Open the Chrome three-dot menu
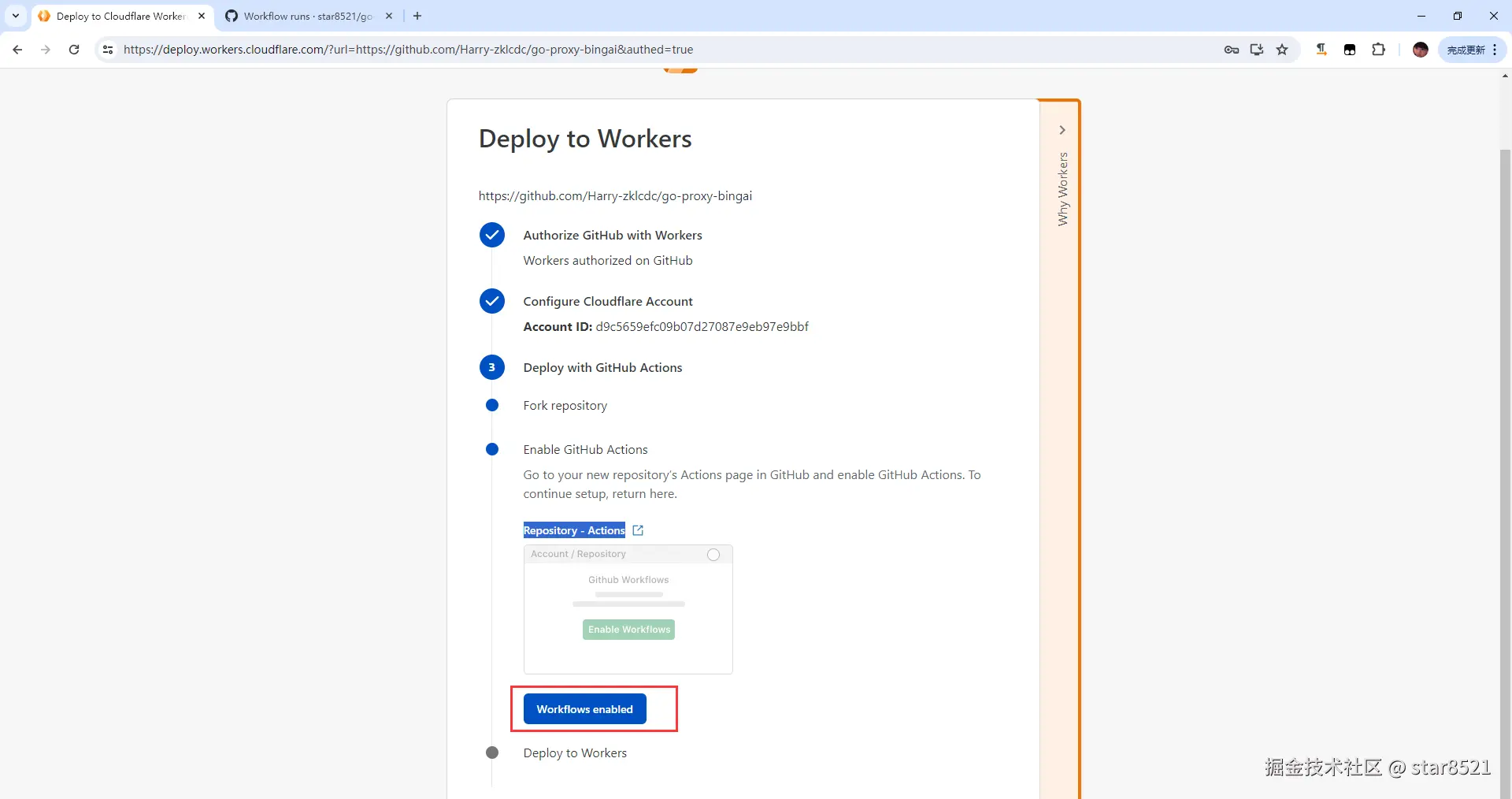The image size is (1512, 799). point(1495,50)
